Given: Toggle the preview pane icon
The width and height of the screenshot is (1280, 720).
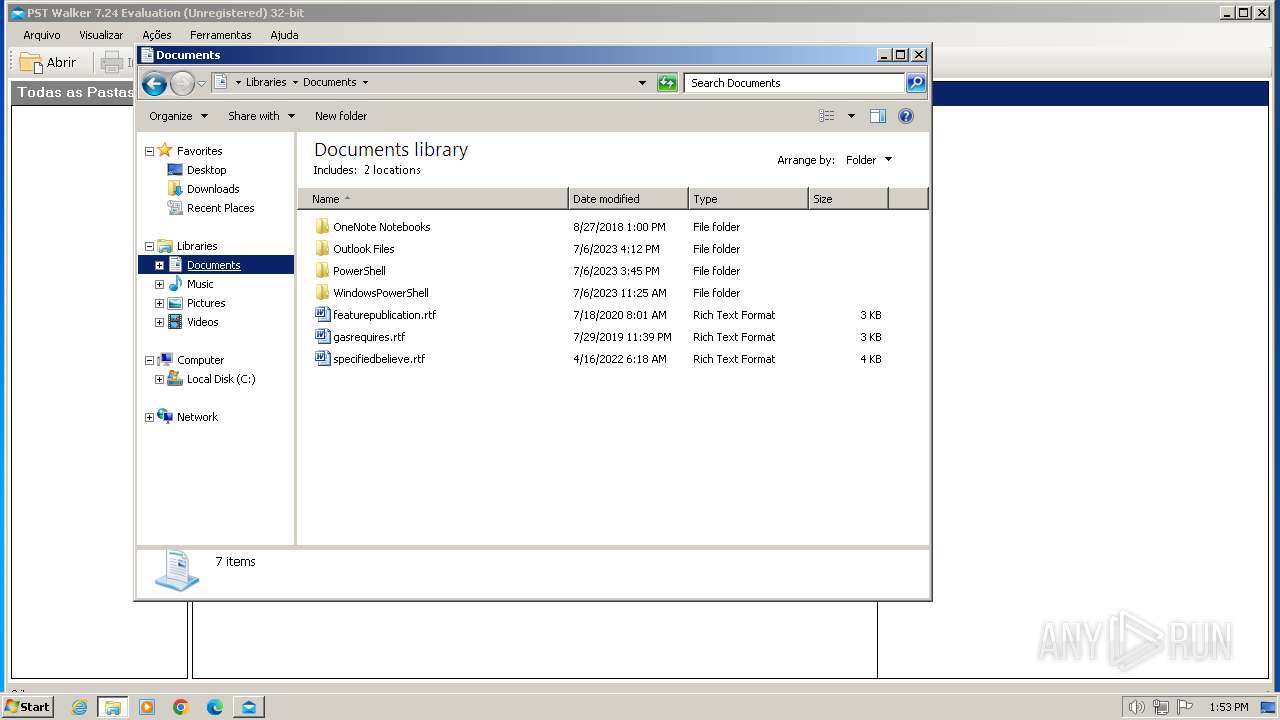Looking at the screenshot, I should click(x=878, y=116).
